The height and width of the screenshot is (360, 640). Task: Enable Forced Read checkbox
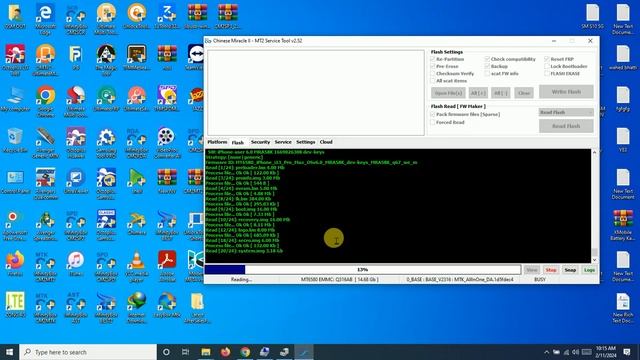(x=433, y=122)
